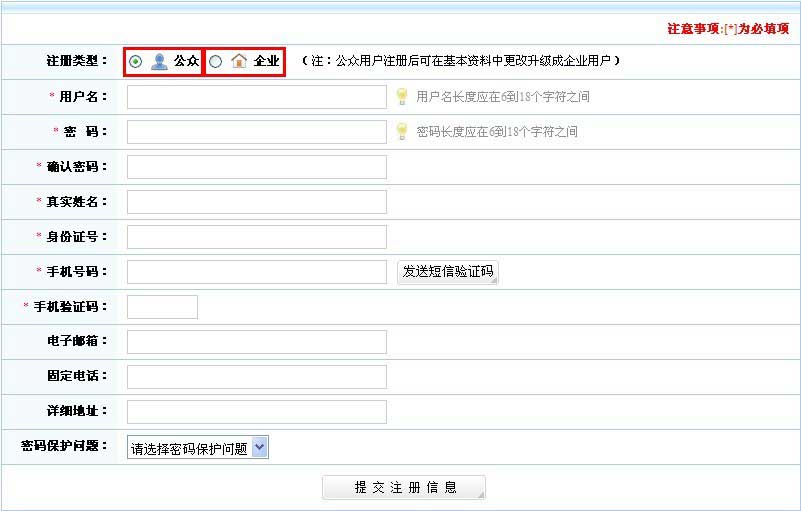Click the 固定电话 text box

(256, 377)
